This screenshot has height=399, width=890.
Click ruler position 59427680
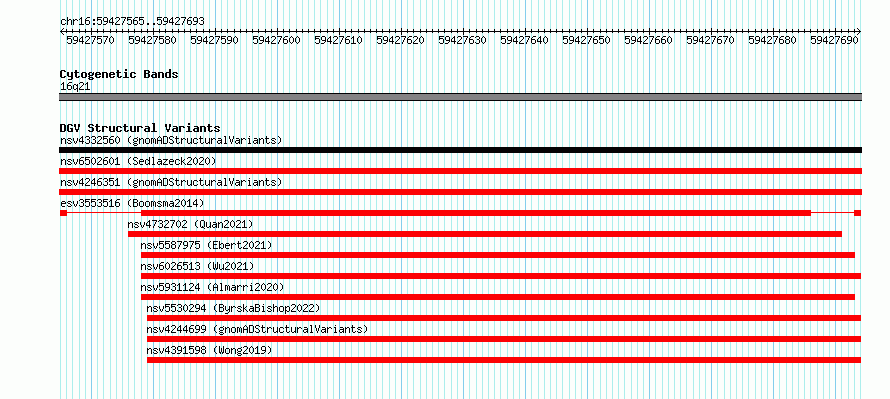click(773, 40)
